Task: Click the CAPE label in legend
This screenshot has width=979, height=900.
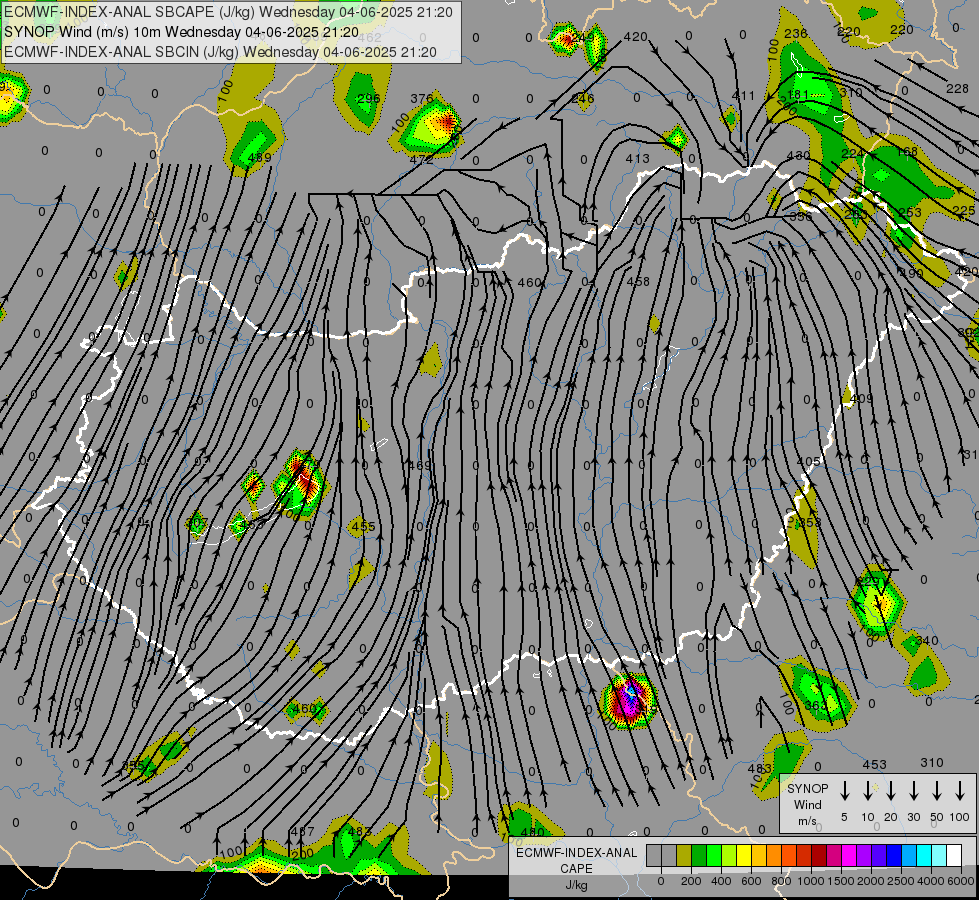Action: tap(576, 869)
